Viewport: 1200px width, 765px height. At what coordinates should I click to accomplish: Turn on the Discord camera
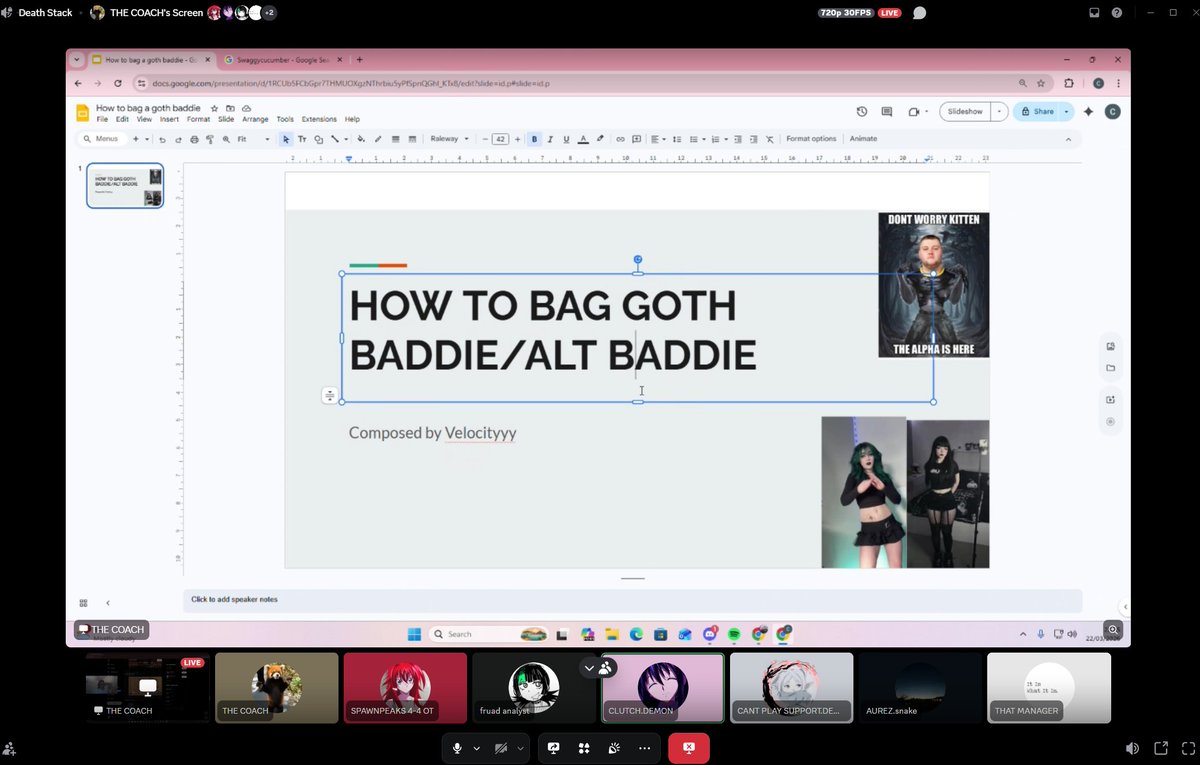tap(501, 748)
